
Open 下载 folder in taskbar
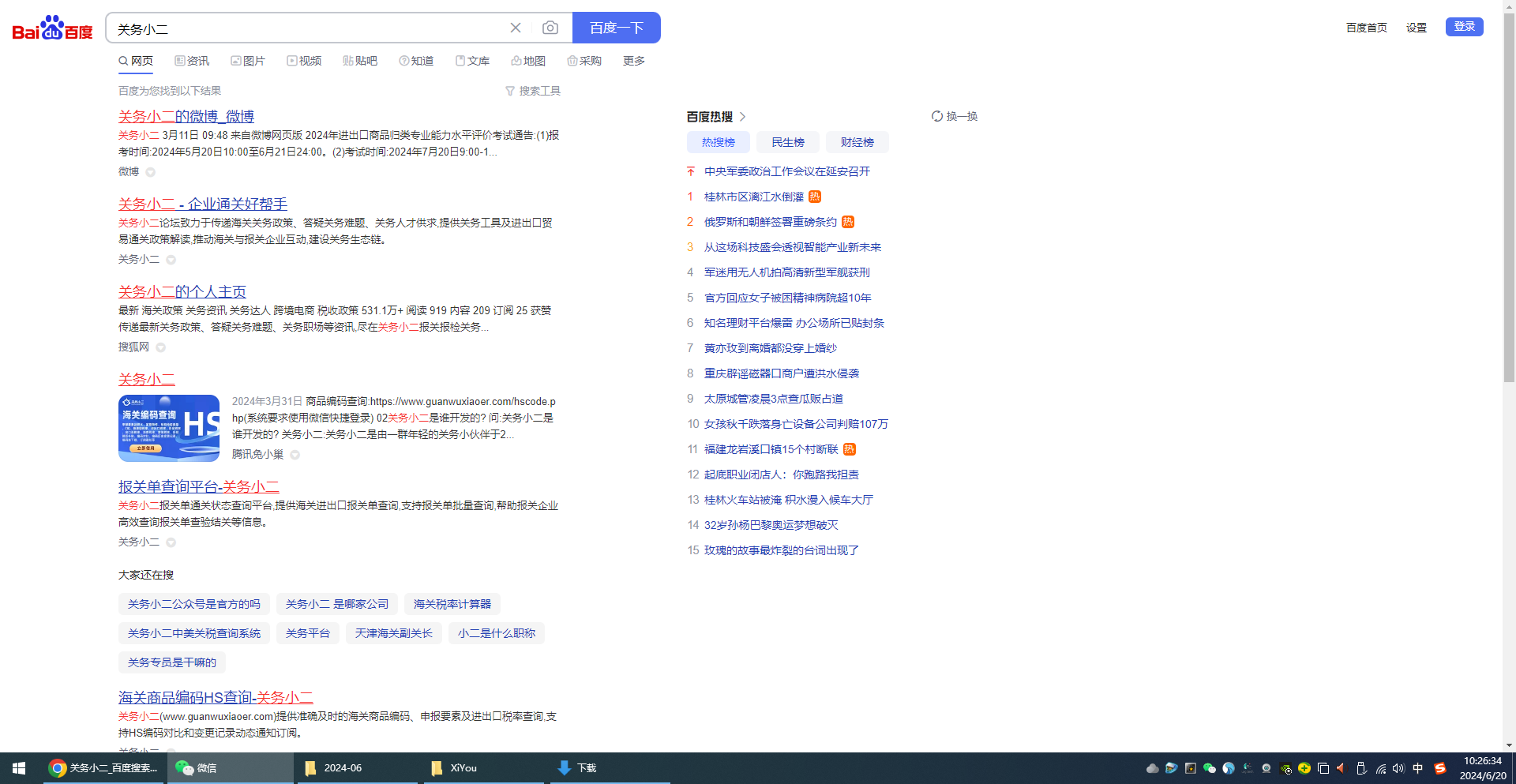coord(610,768)
